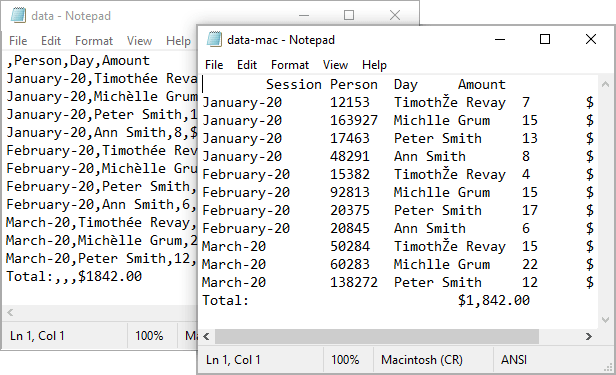Click Ln 1, Col 1 in data-mac status bar
Screen dimensions: 616x375
point(233,360)
